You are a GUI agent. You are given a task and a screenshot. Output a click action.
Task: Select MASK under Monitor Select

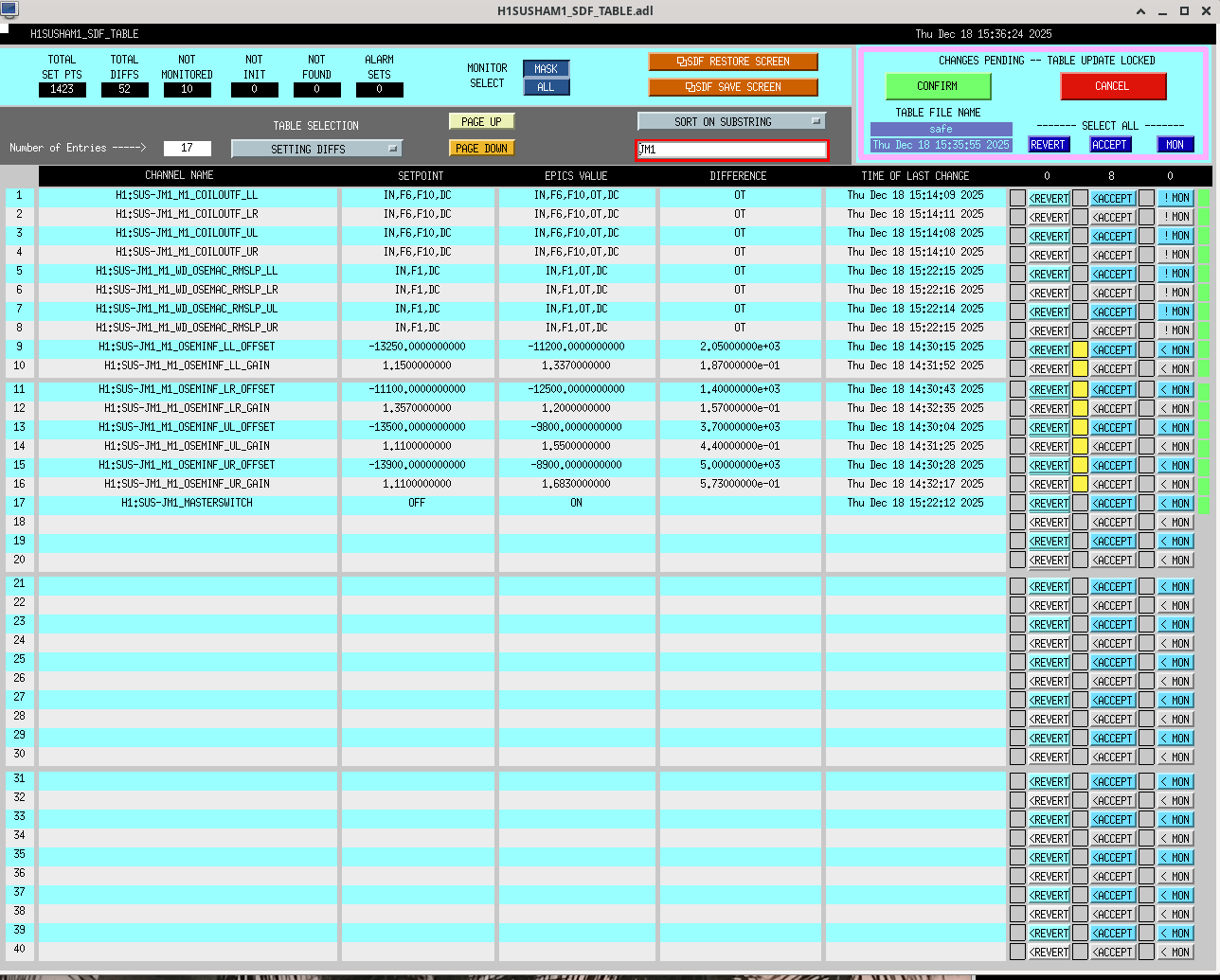click(x=546, y=69)
